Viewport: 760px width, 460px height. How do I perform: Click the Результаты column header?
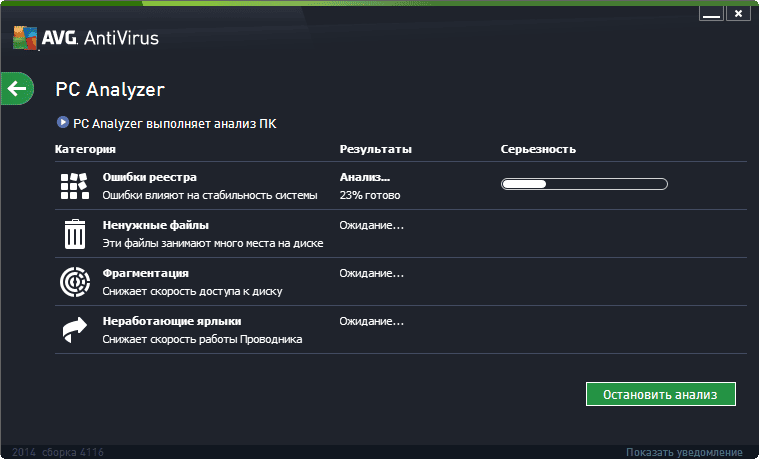point(376,149)
